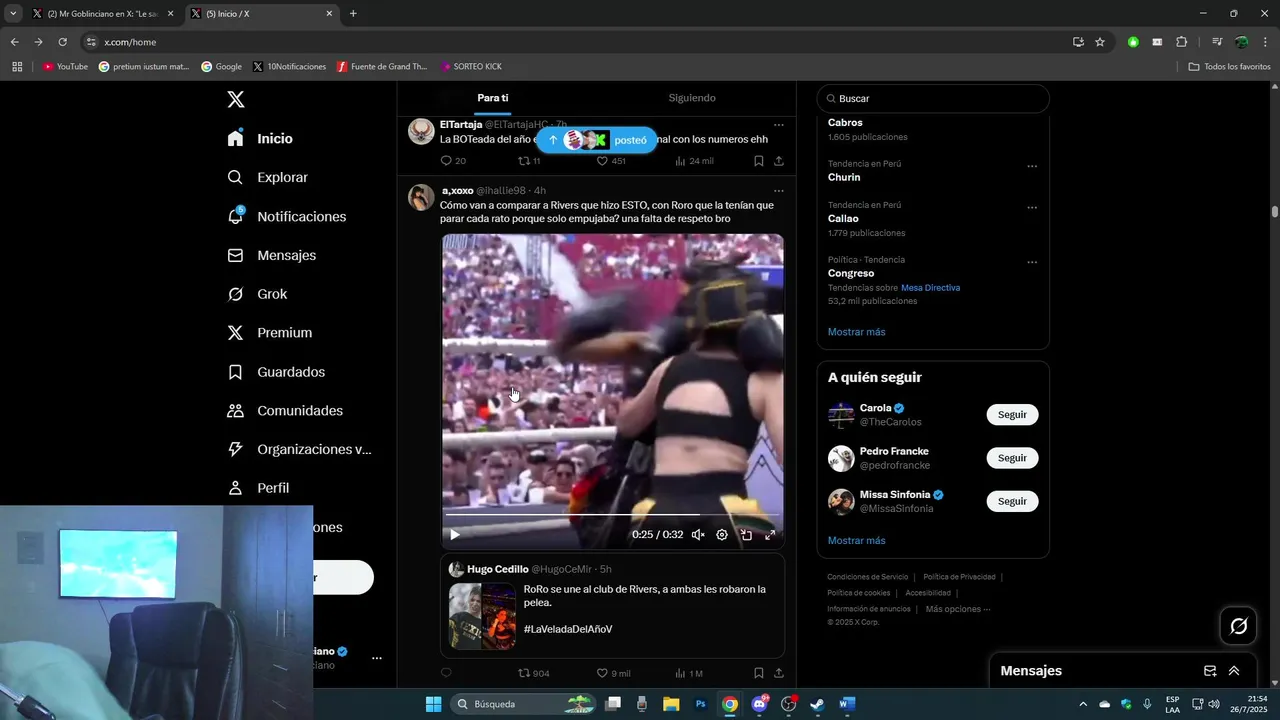The image size is (1280, 720).
Task: Open Grok from the sidebar
Action: [x=257, y=294]
